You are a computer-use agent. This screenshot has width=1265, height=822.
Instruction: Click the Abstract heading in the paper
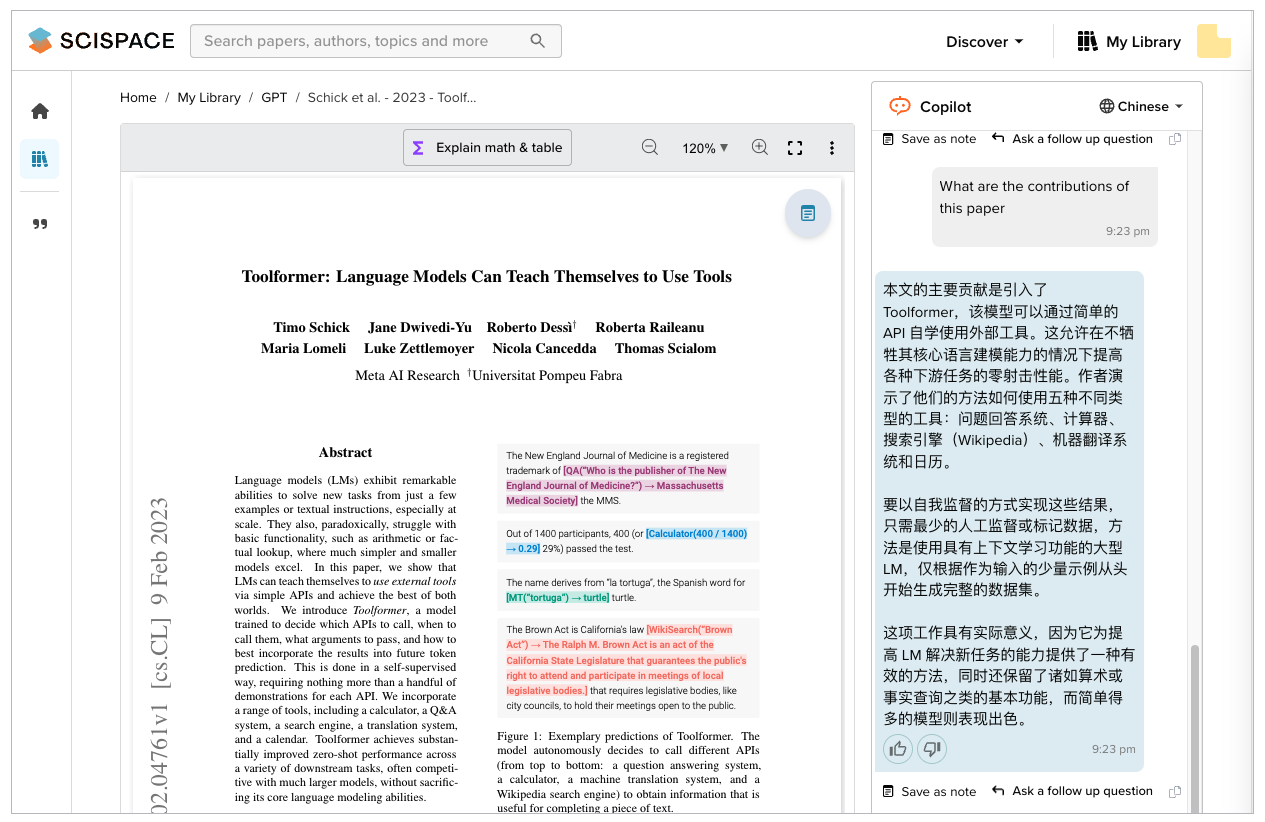[345, 453]
